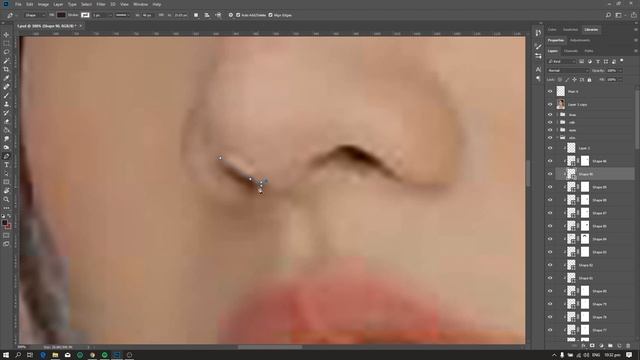This screenshot has height=360, width=640.
Task: Select the Lasso tool
Action: coord(6,52)
